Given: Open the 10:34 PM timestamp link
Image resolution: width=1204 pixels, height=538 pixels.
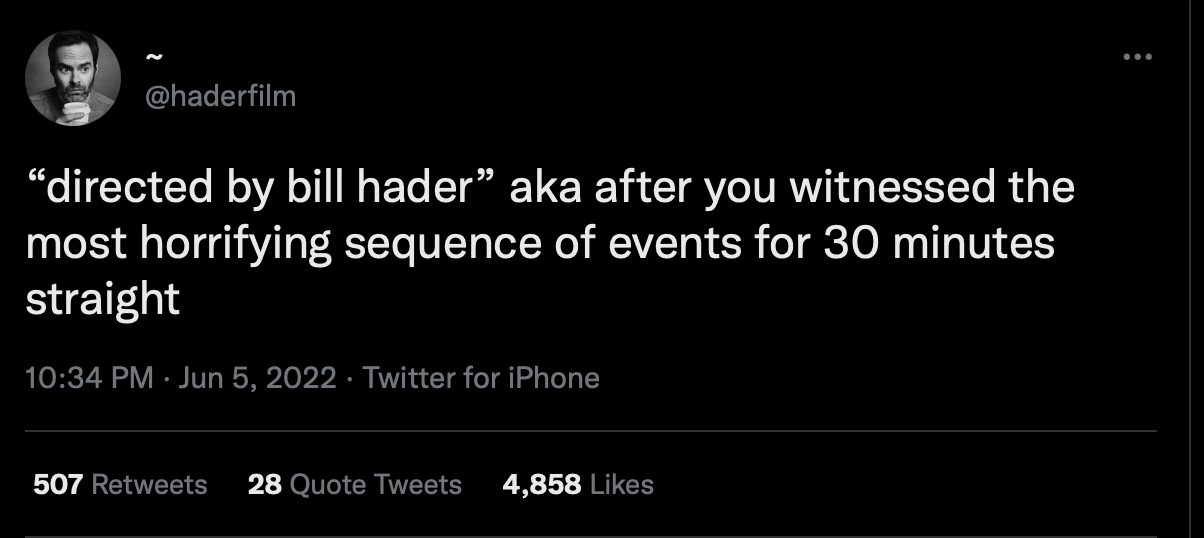Looking at the screenshot, I should coord(88,378).
